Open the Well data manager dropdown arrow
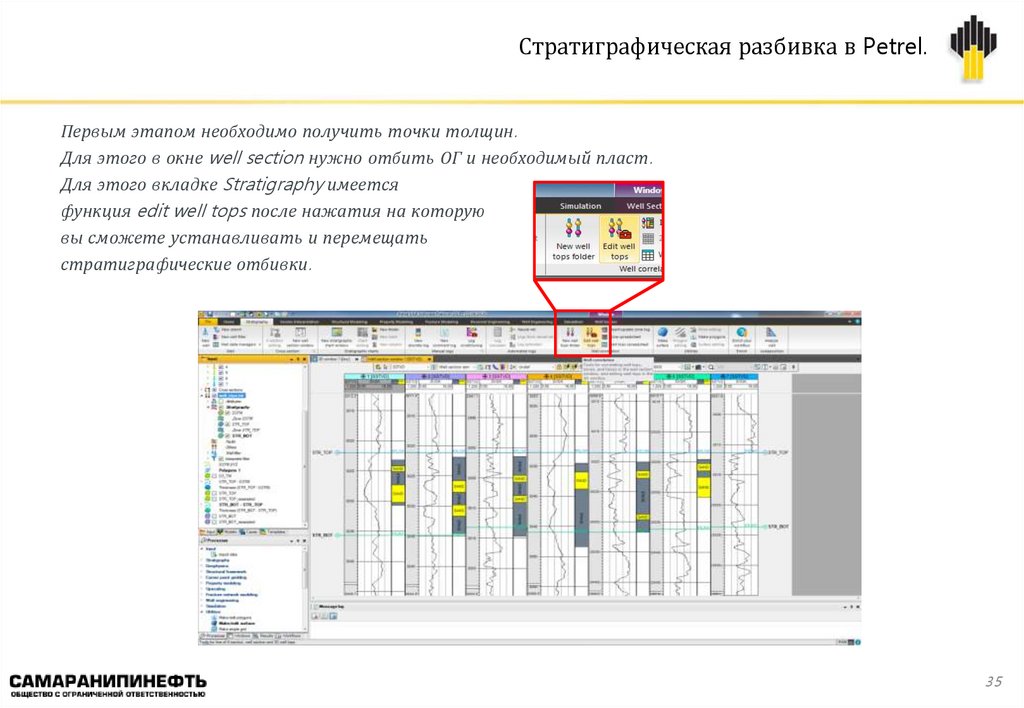This screenshot has width=1024, height=708. pyautogui.click(x=259, y=344)
